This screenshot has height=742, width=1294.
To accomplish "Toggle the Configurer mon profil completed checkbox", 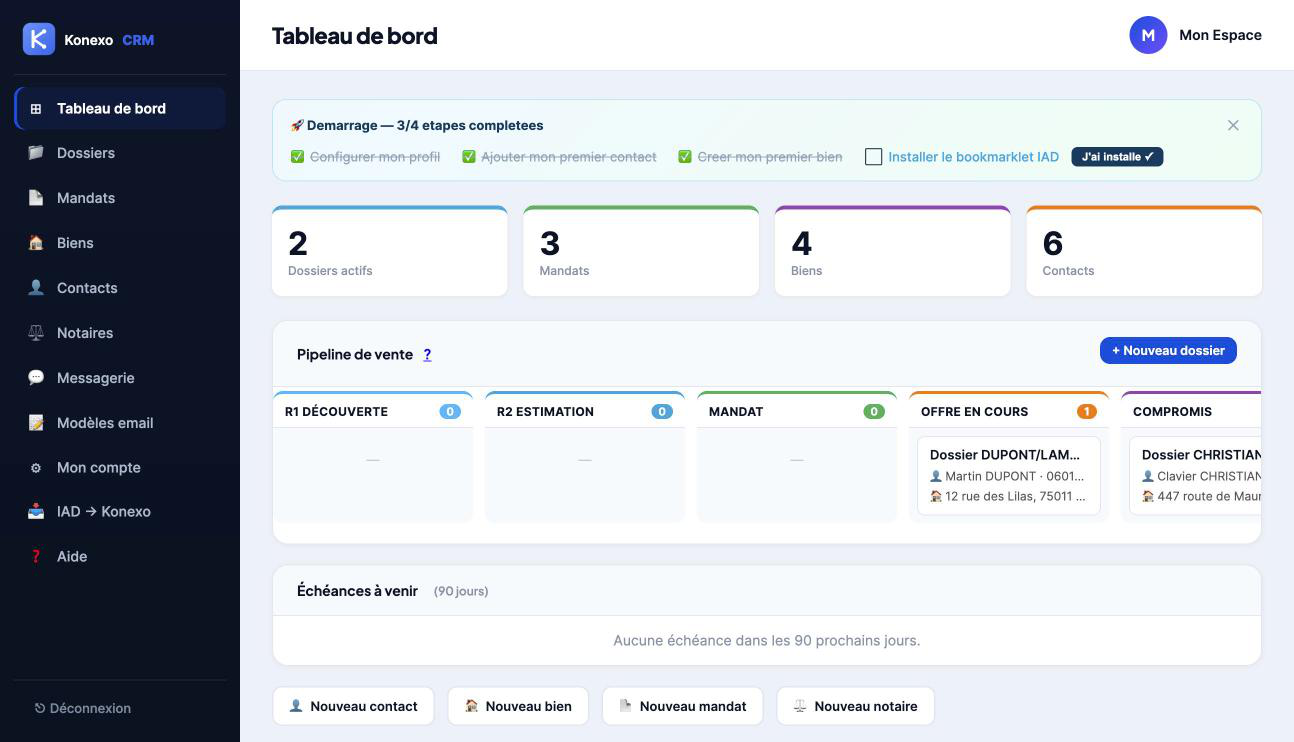I will tap(297, 157).
